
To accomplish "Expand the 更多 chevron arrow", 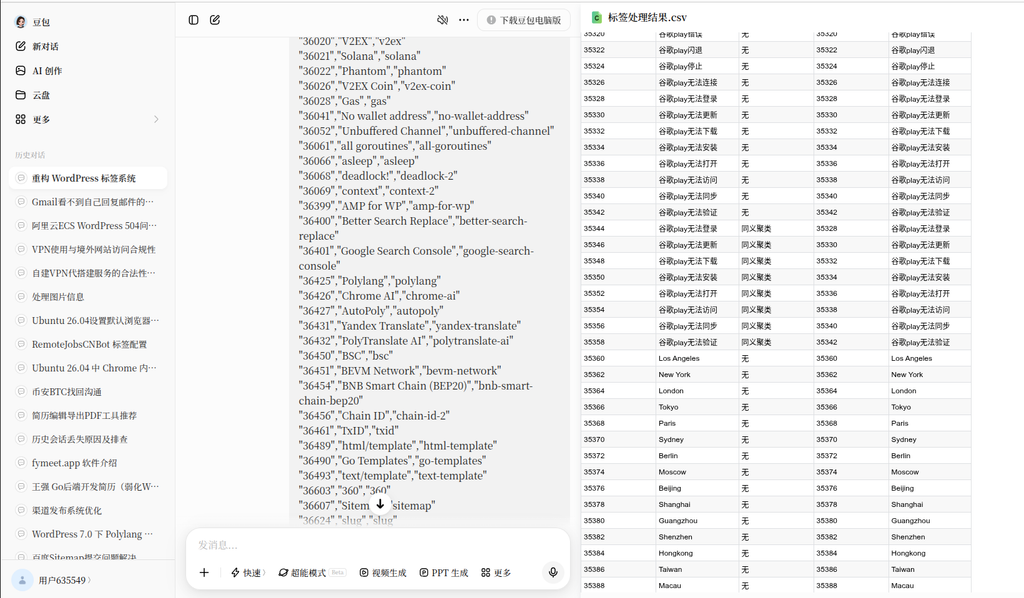I will [x=156, y=119].
